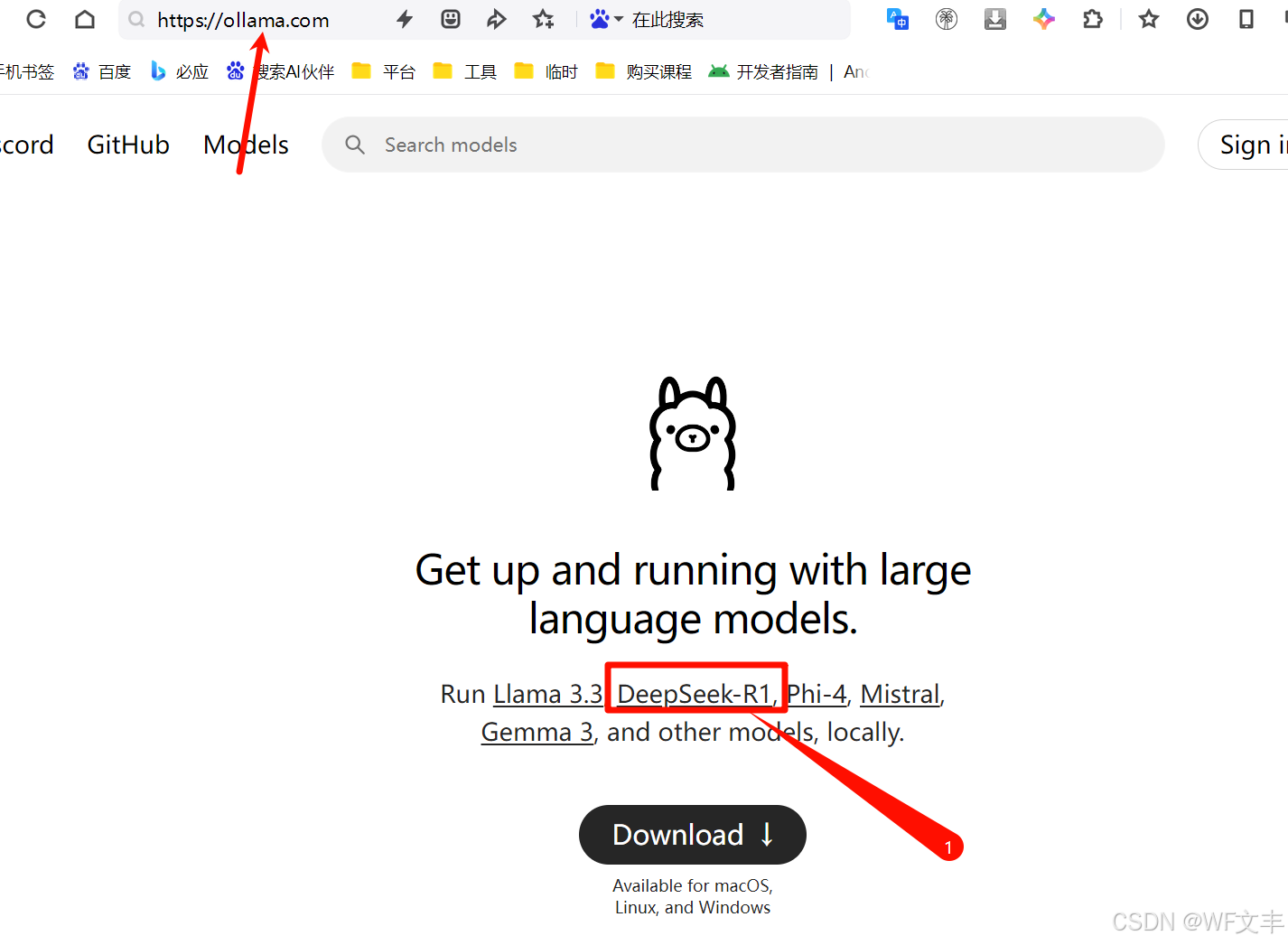Open favorites with the star toolbar icon
Viewport: 1288px width, 945px height.
[1149, 19]
